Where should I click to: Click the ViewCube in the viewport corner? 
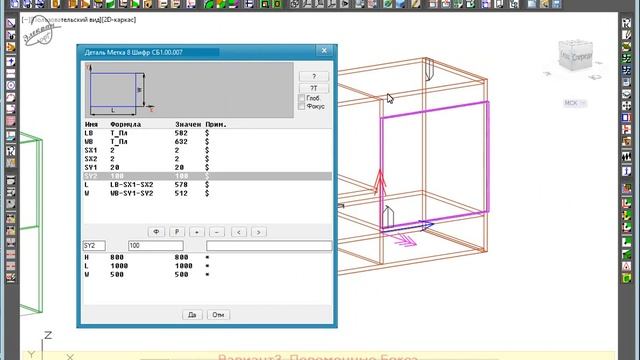[576, 55]
